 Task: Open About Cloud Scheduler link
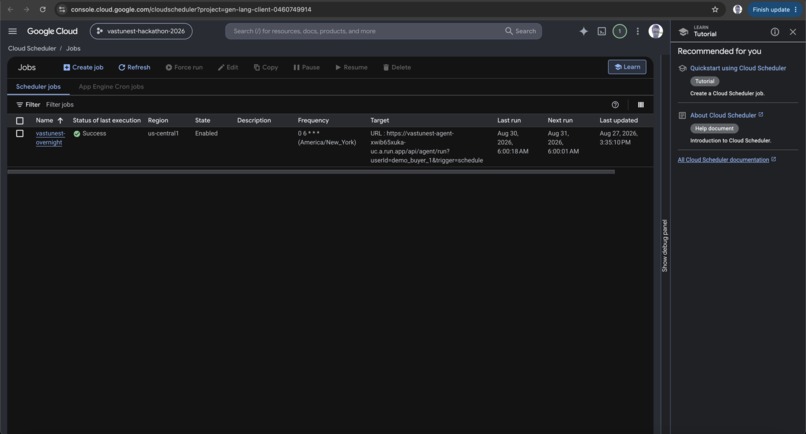(x=723, y=115)
